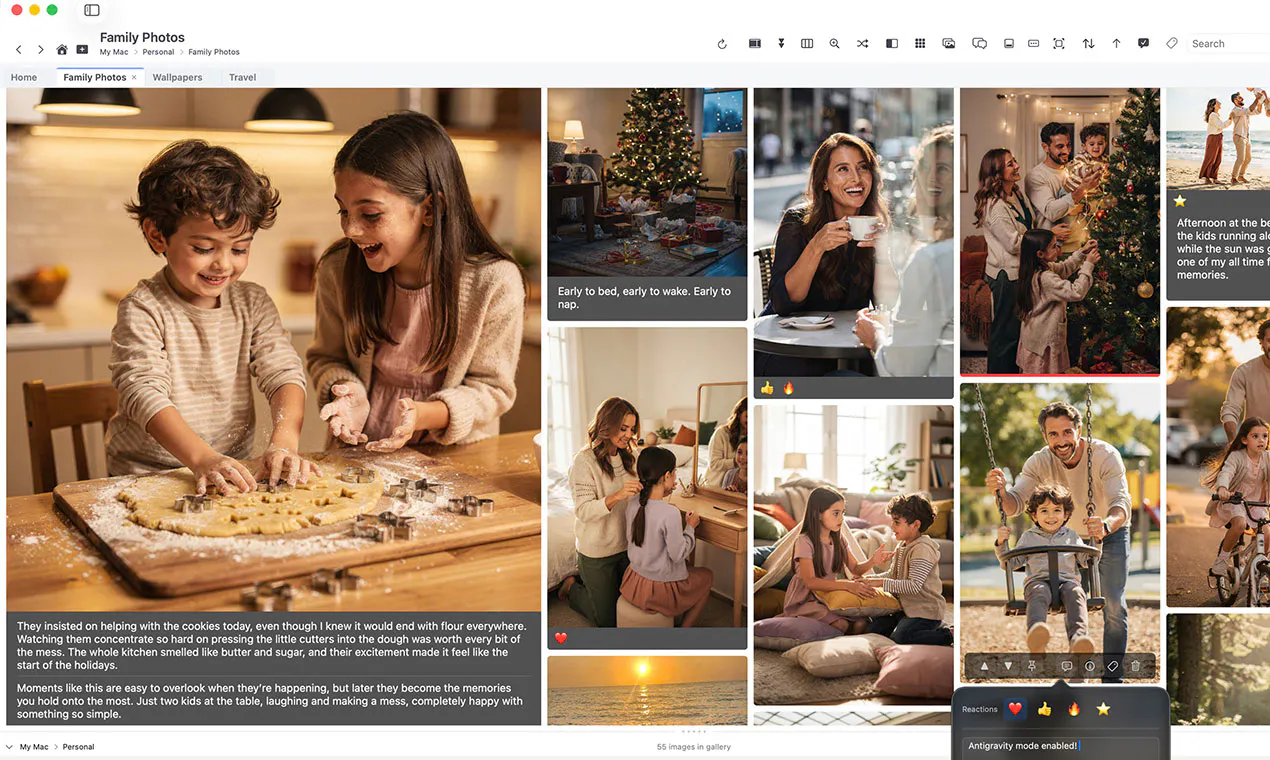
Task: Click the grid view icon
Action: coord(920,44)
